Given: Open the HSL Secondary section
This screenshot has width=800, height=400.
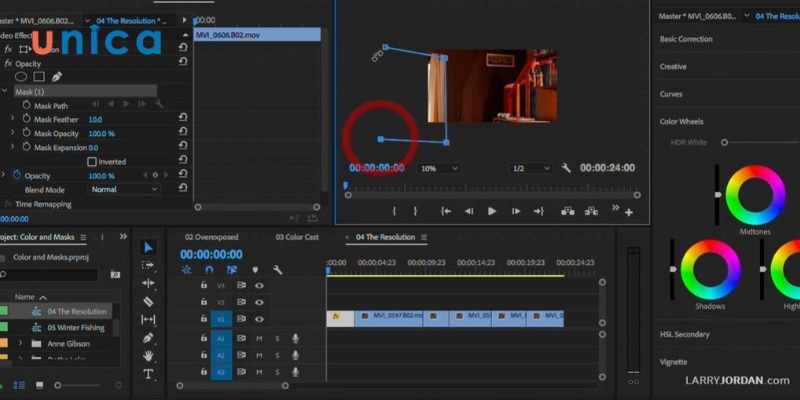Looking at the screenshot, I should [x=685, y=334].
